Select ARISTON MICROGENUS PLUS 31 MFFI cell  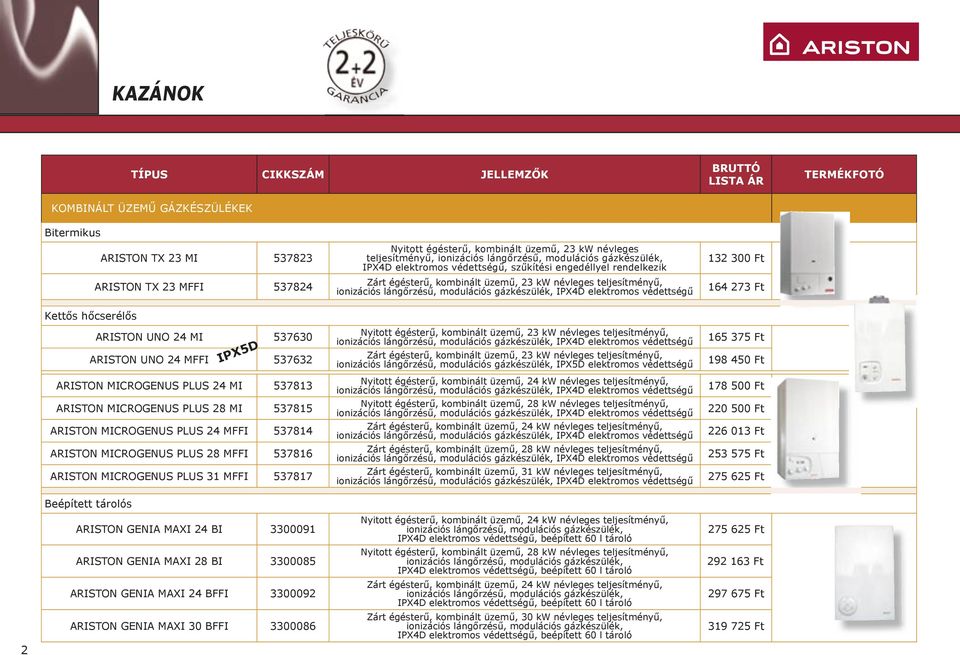click(149, 476)
